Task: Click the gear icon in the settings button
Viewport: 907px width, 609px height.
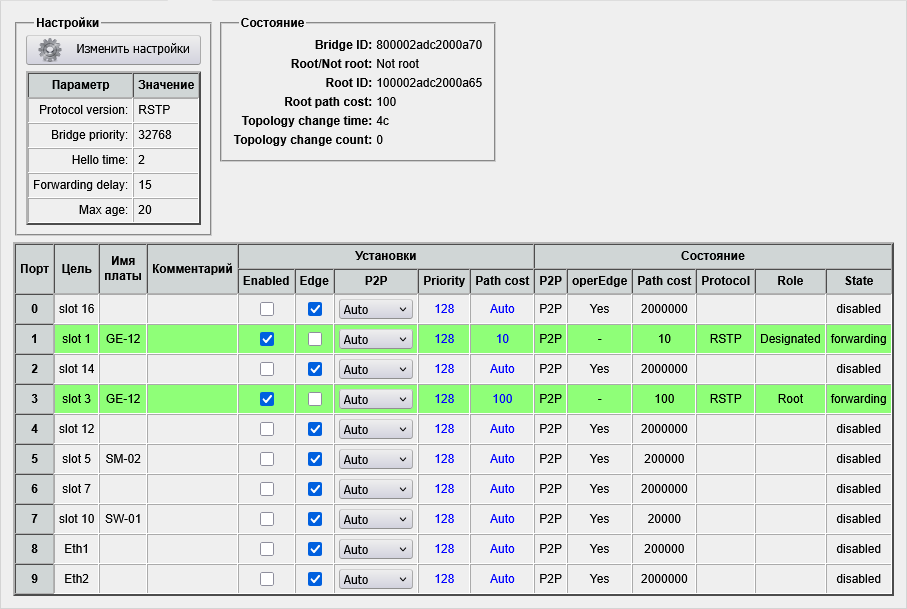Action: [x=51, y=49]
